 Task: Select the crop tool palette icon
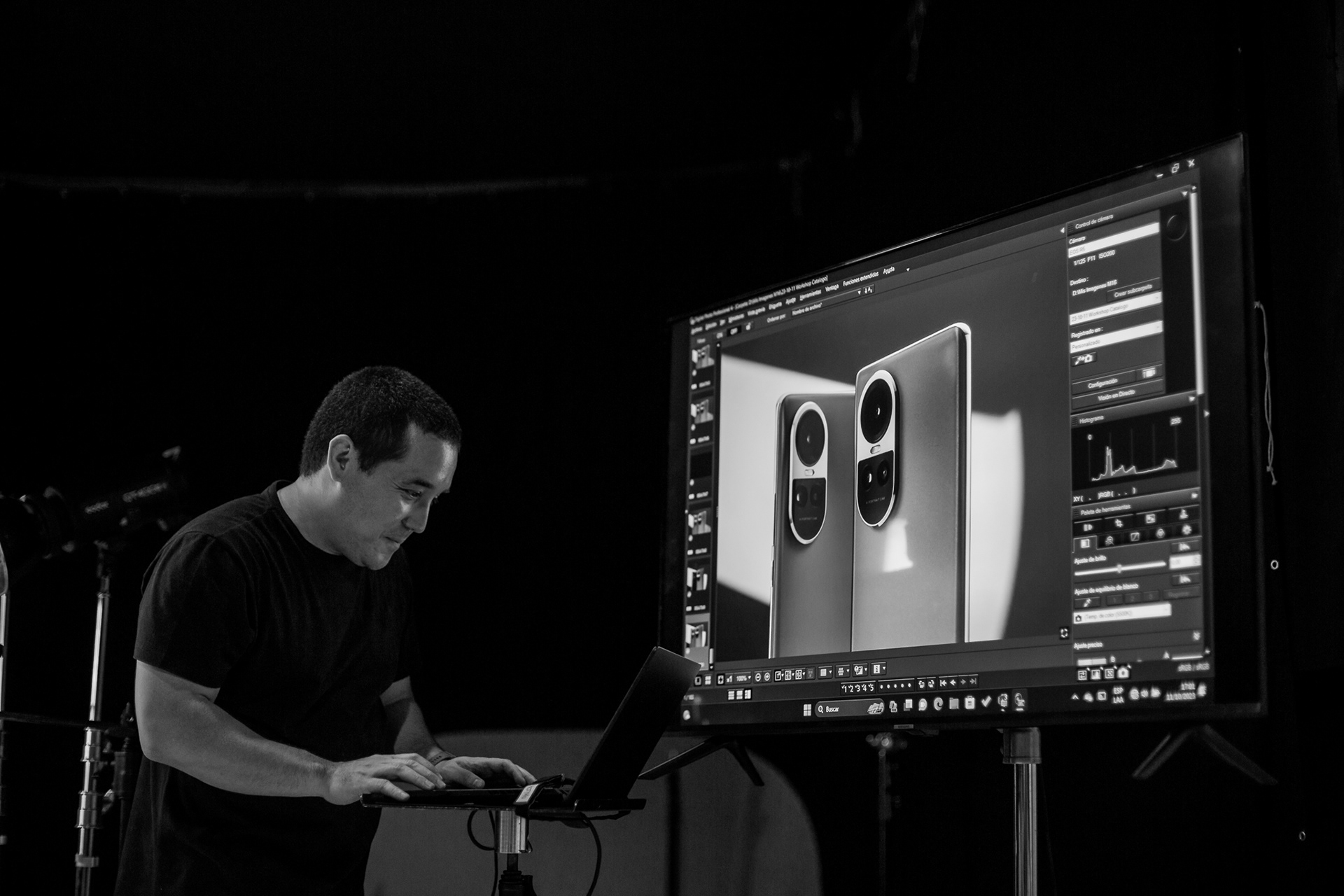click(1119, 523)
